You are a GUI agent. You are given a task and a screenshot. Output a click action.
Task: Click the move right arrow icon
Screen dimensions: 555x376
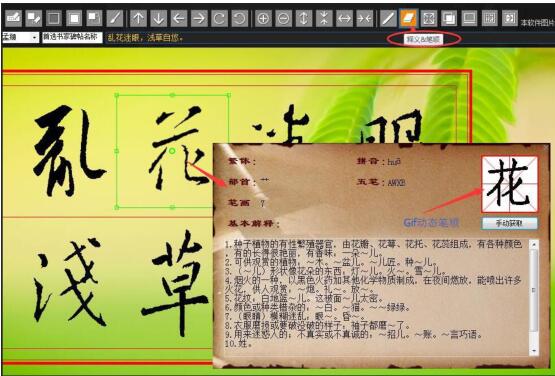click(x=199, y=18)
